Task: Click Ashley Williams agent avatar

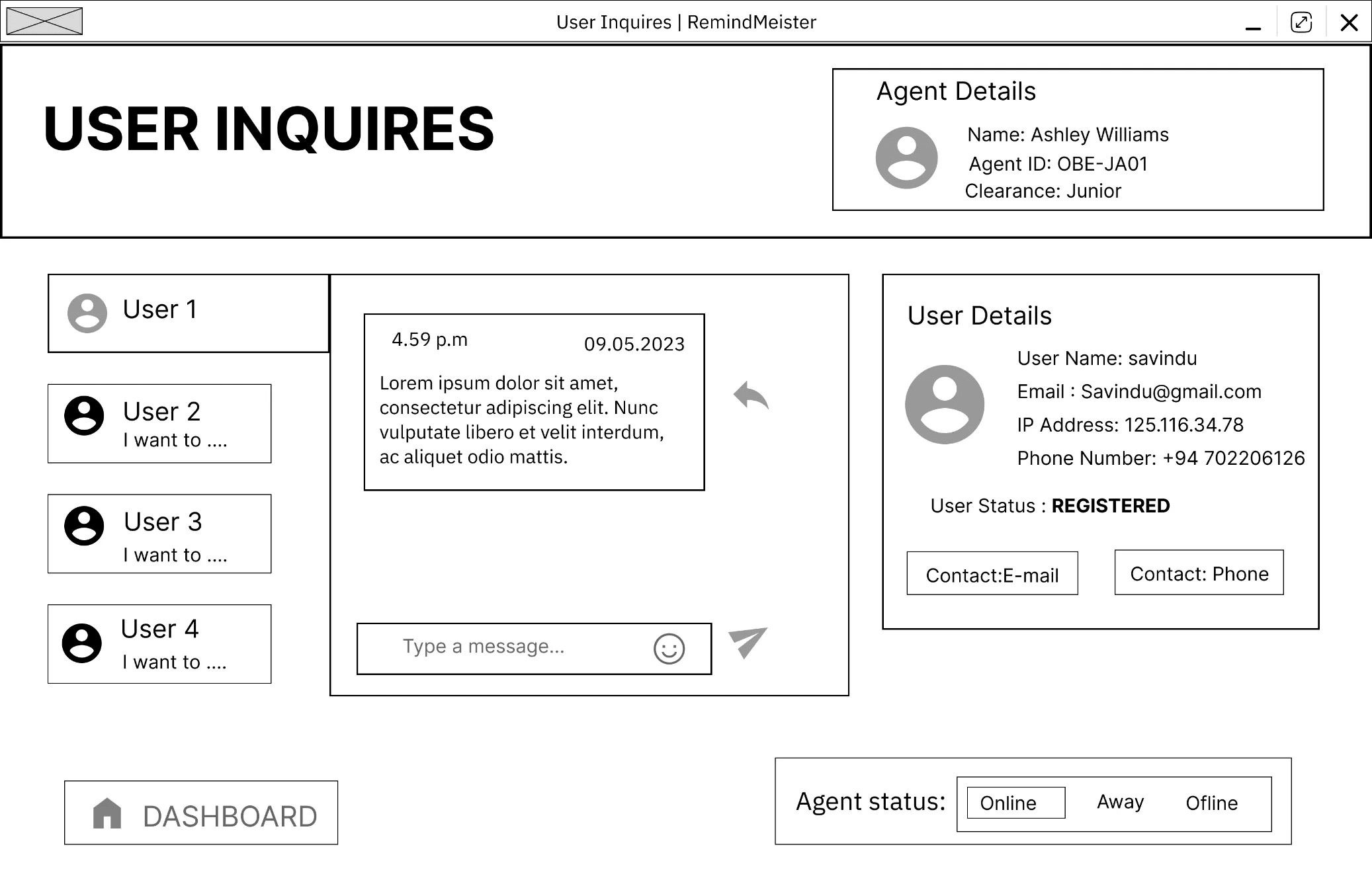Action: point(906,158)
